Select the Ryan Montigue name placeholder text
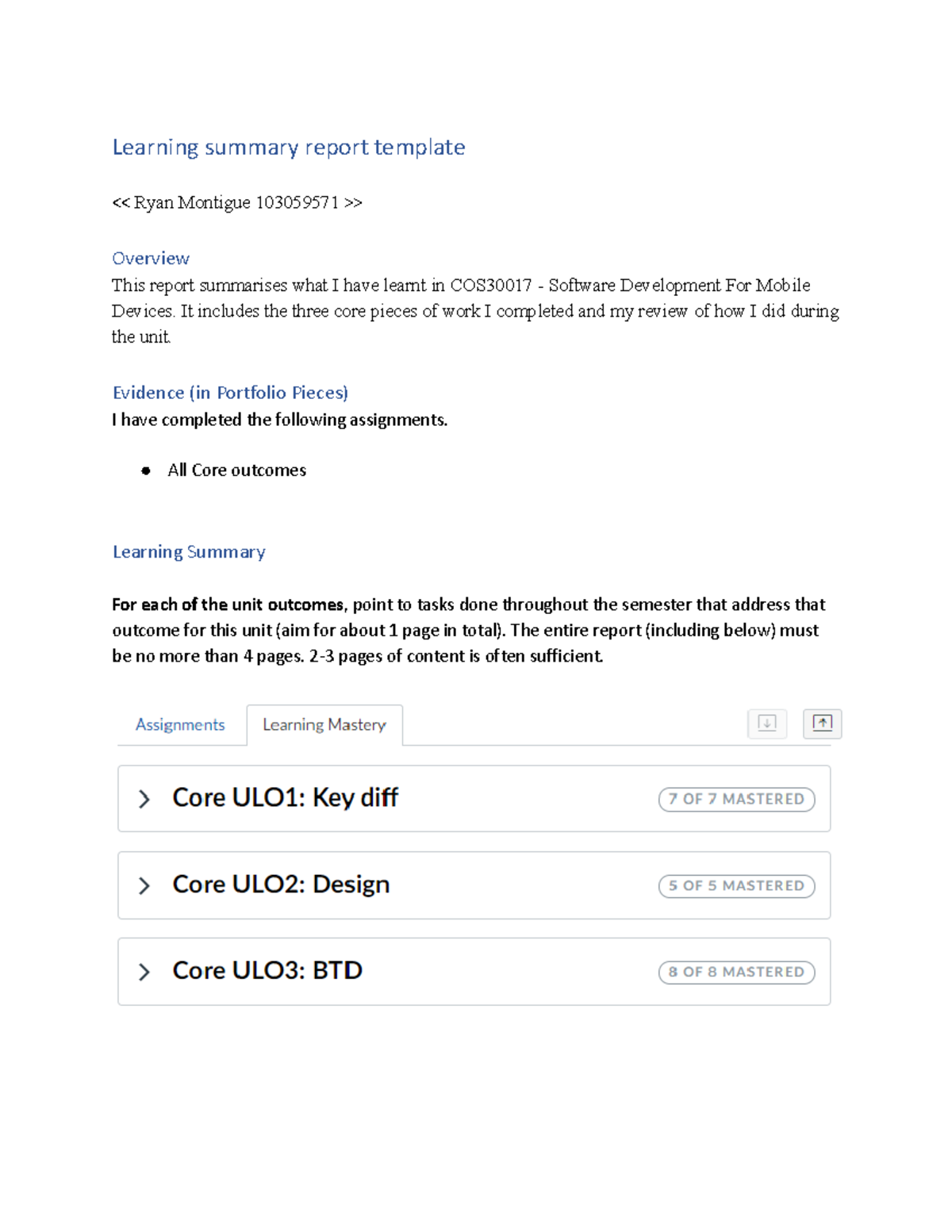The width and height of the screenshot is (952, 1232). 237,202
